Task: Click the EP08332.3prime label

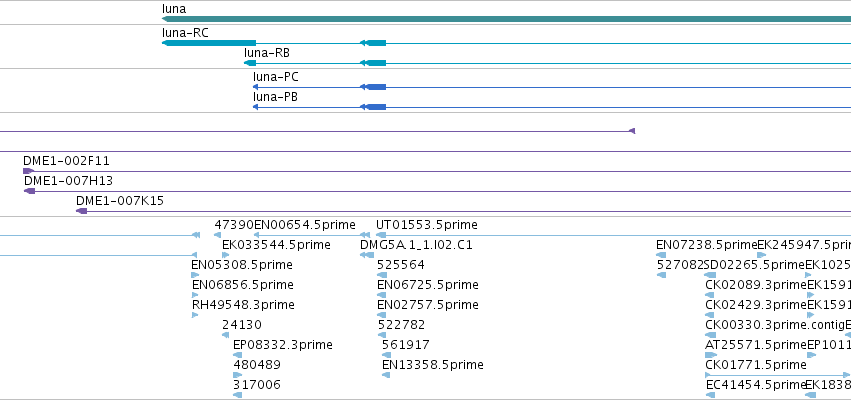Action: click(282, 345)
